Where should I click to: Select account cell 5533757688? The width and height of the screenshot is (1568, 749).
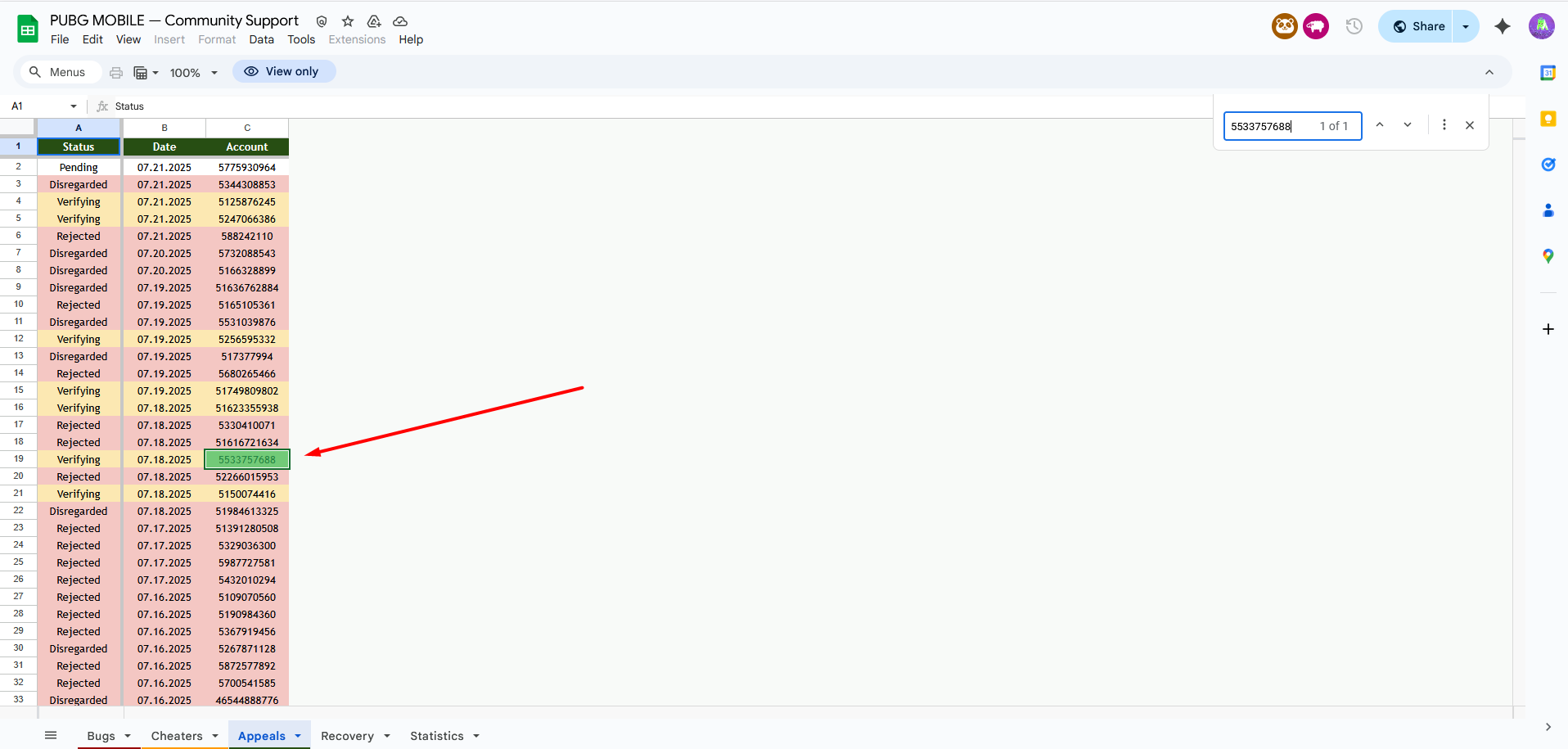pos(247,459)
